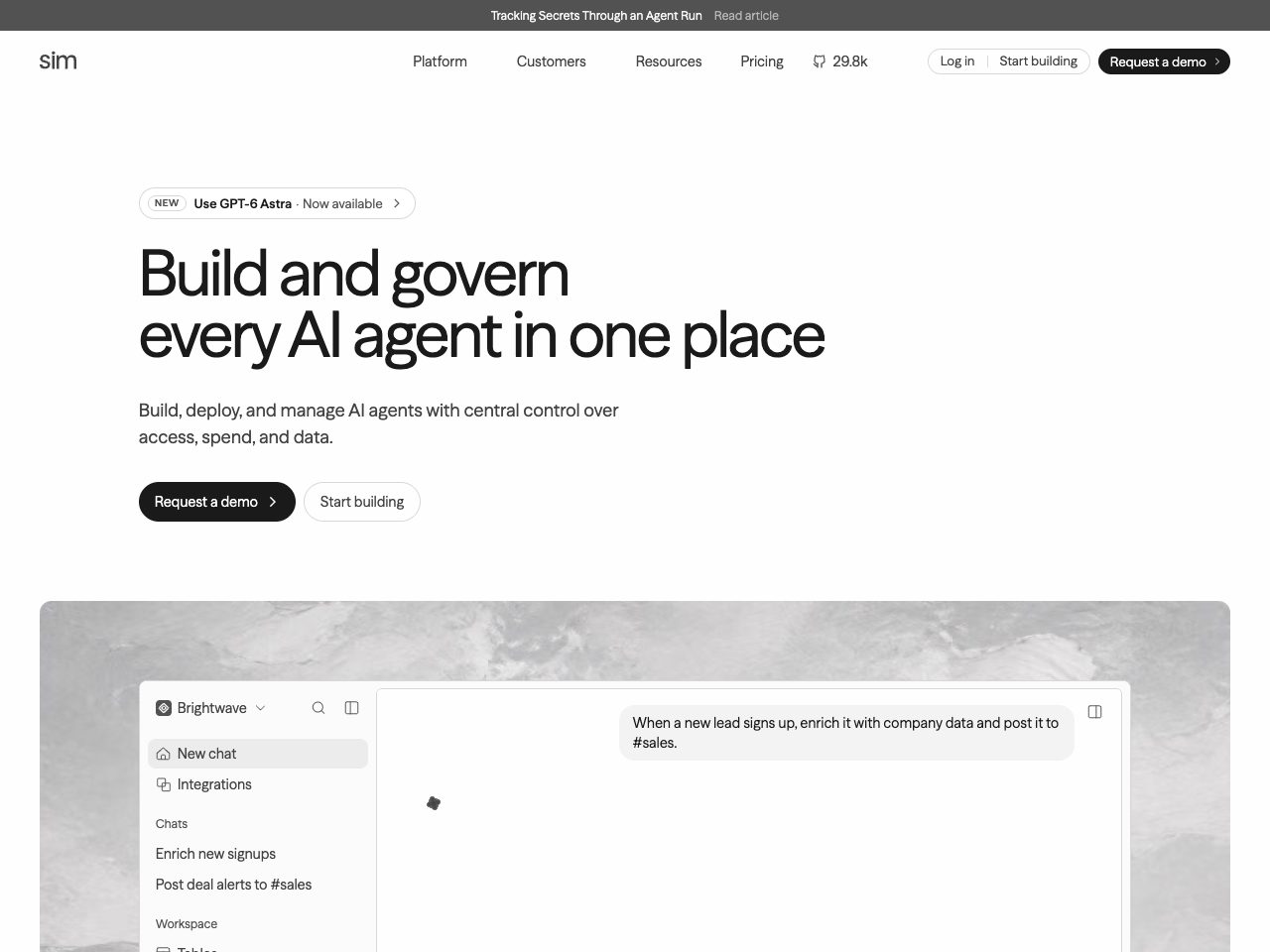Select New chat in the sidebar
Viewport: 1270px width, 952px height.
[x=258, y=754]
